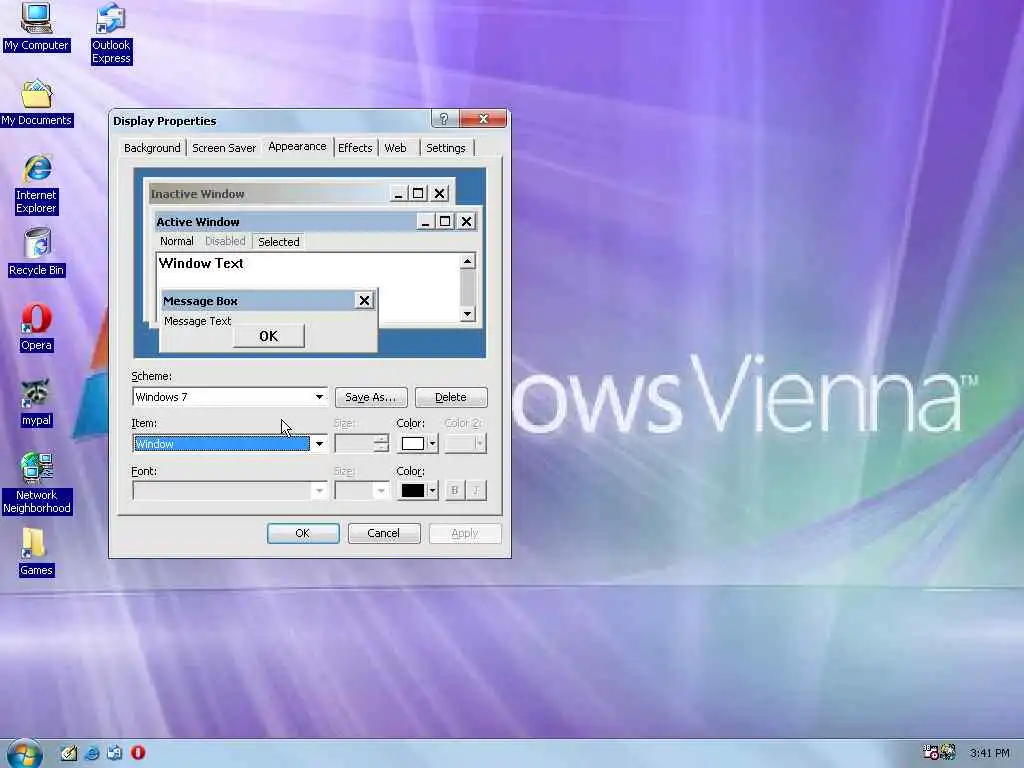Click white Item color swatch

pyautogui.click(x=413, y=443)
